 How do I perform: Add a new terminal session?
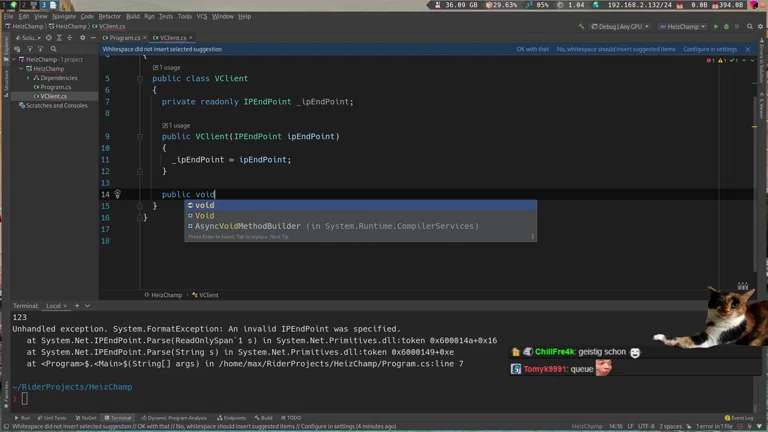[77, 306]
